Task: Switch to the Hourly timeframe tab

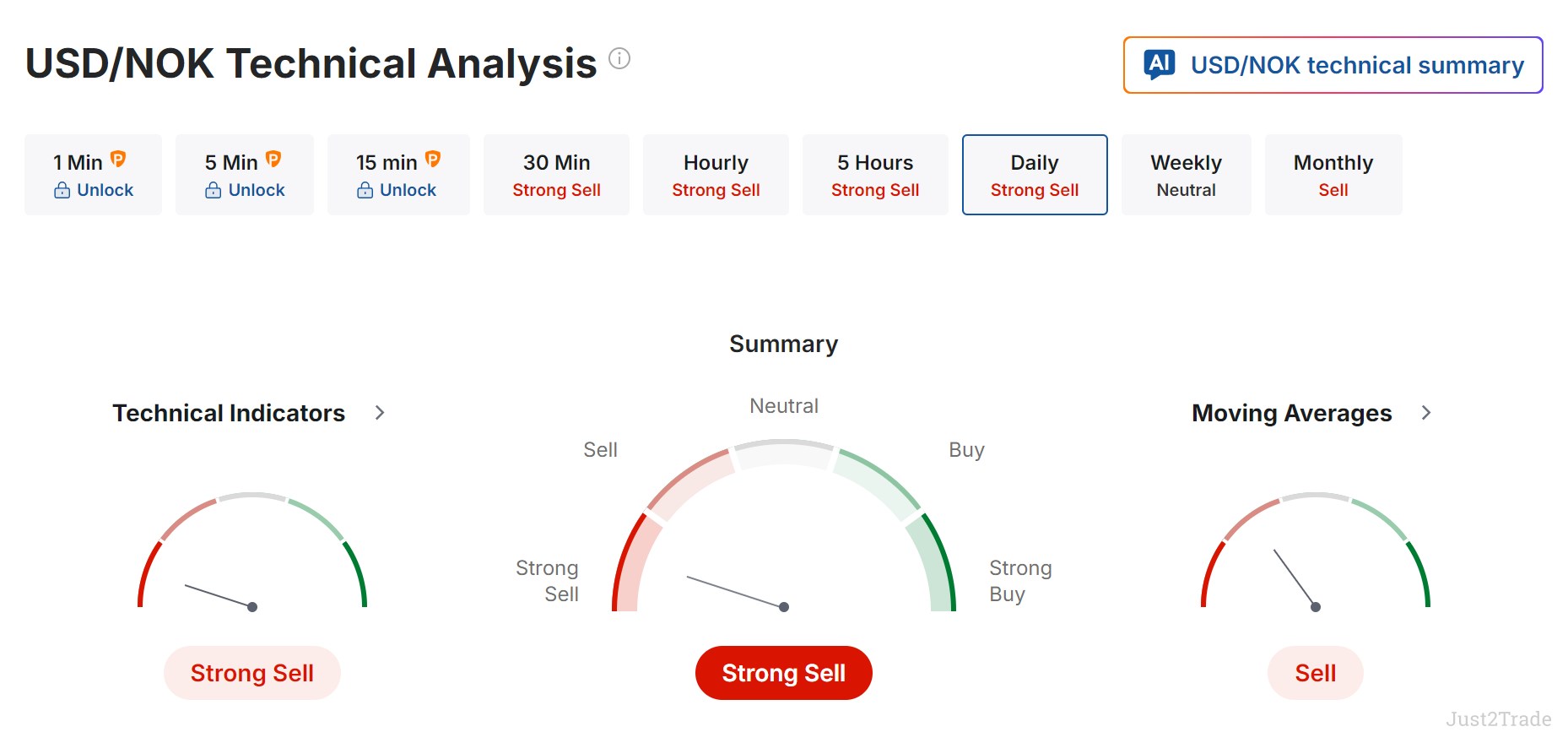Action: point(716,175)
